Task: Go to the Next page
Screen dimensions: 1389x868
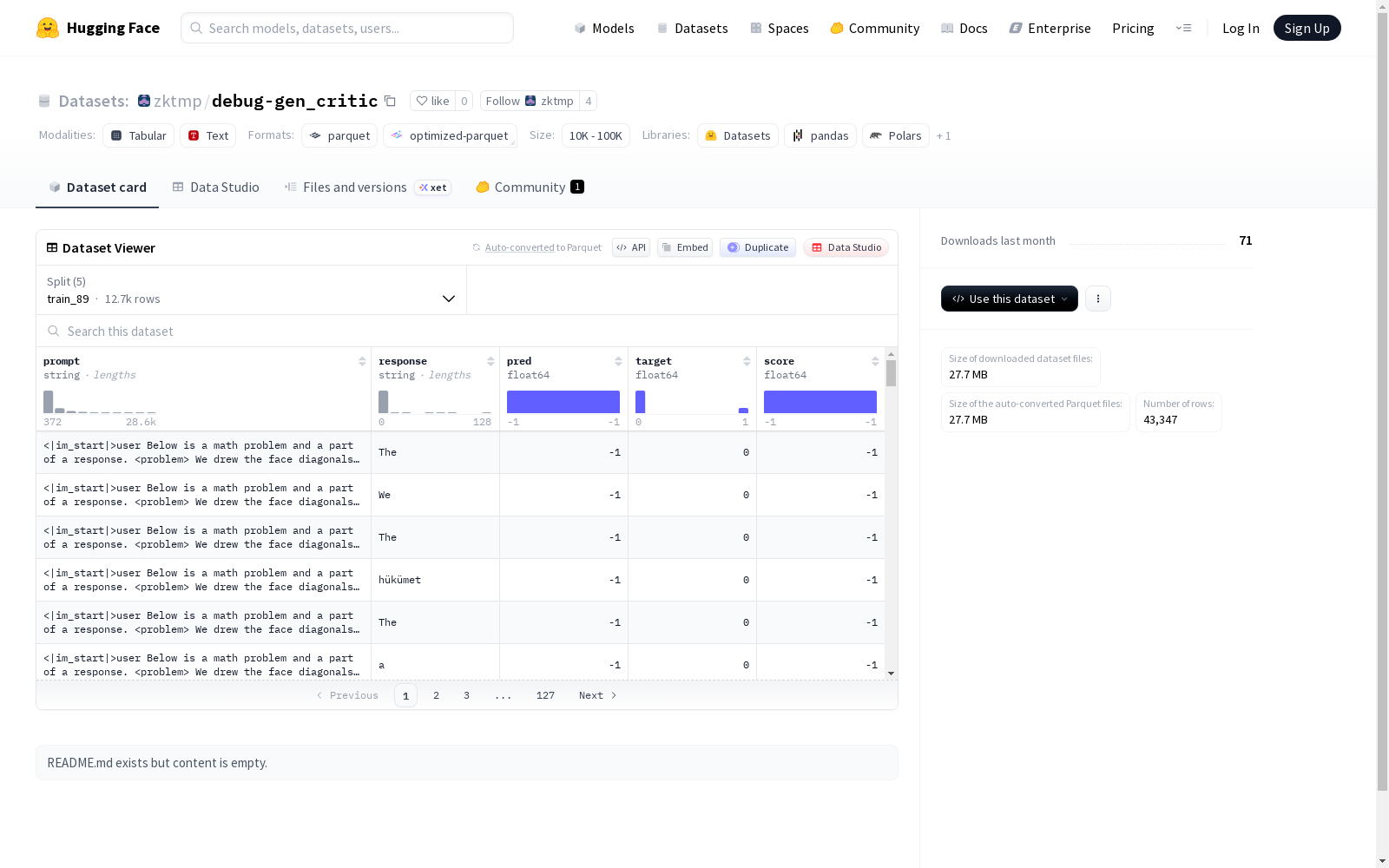Action: point(598,695)
